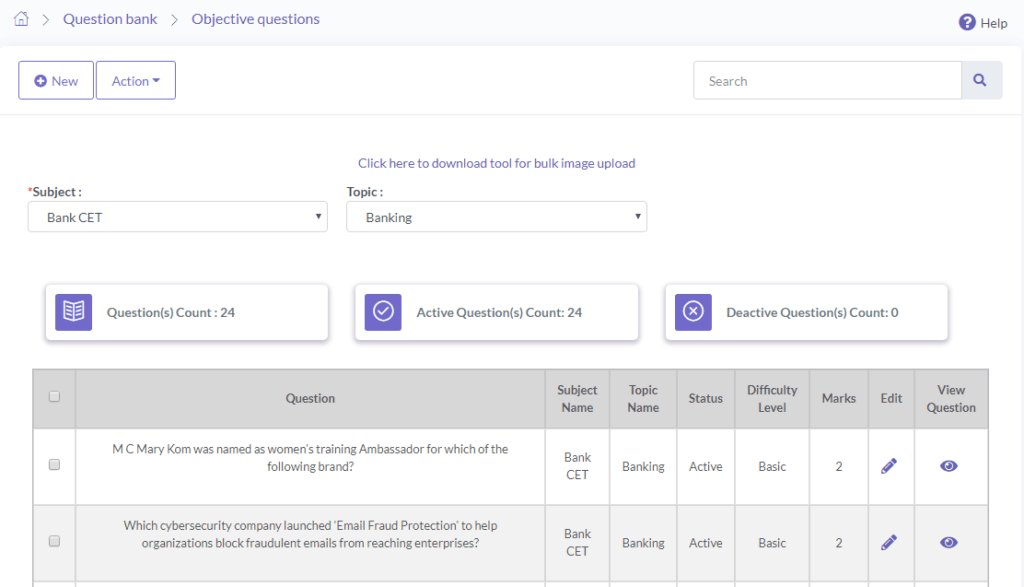View the Mary Kom question using the eye icon
Image resolution: width=1024 pixels, height=587 pixels.
pyautogui.click(x=949, y=466)
